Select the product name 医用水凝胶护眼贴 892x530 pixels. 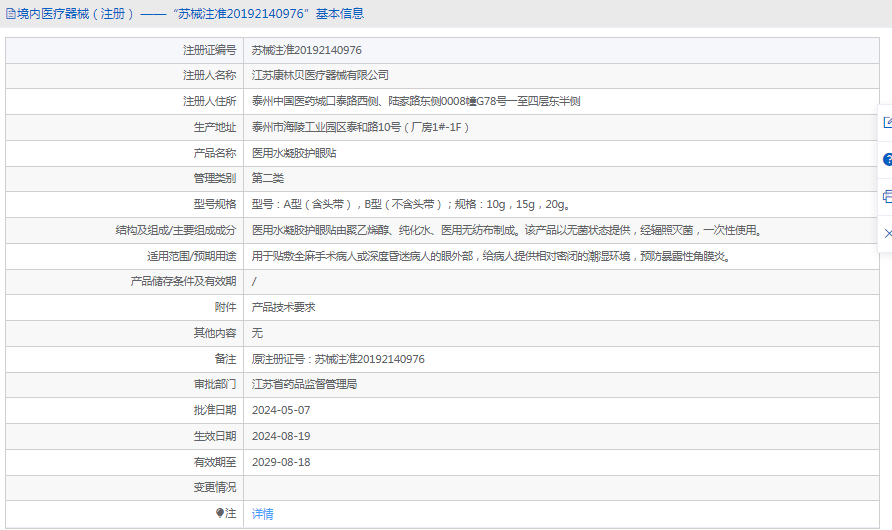click(293, 153)
